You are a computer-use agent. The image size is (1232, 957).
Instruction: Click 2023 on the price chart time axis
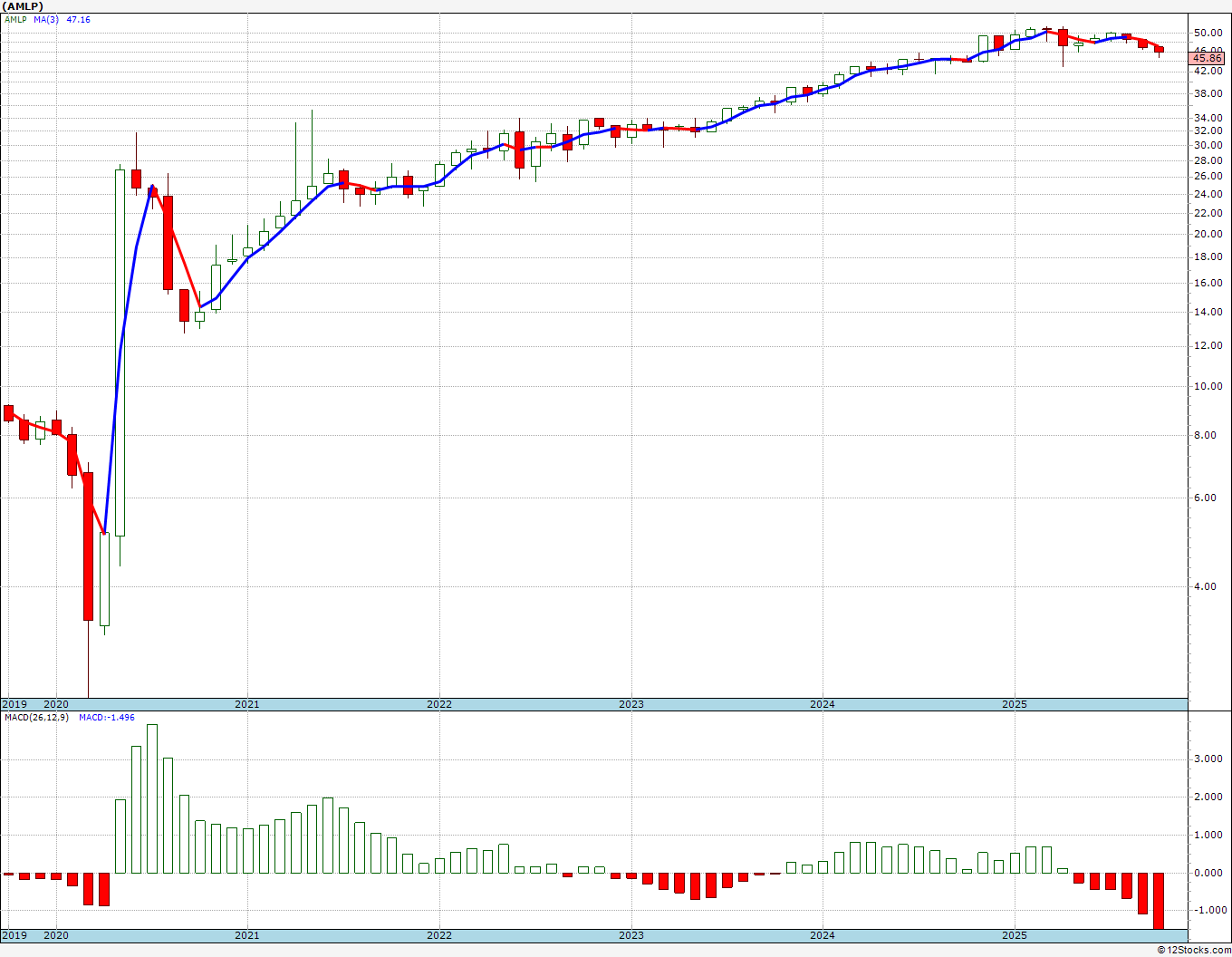click(x=631, y=704)
